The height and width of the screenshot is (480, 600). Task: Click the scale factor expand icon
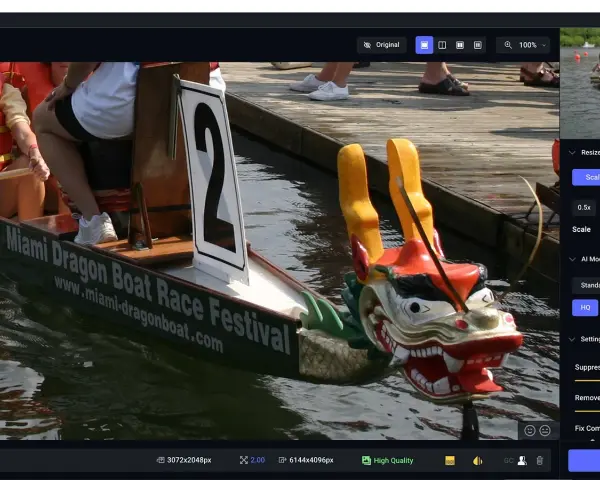244,460
